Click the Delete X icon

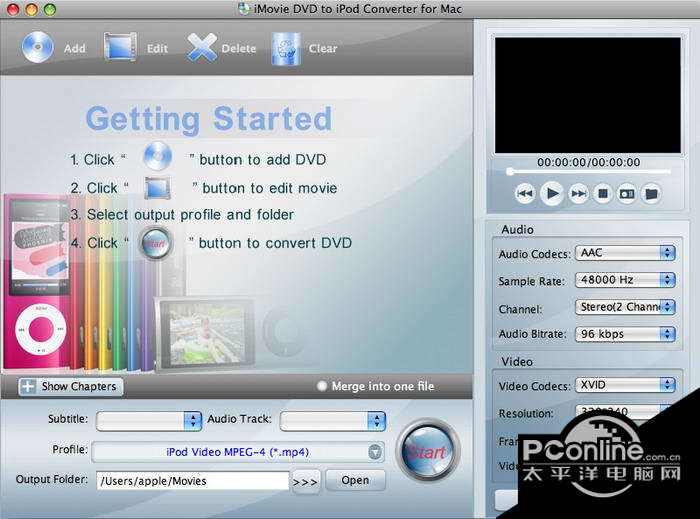[x=202, y=47]
